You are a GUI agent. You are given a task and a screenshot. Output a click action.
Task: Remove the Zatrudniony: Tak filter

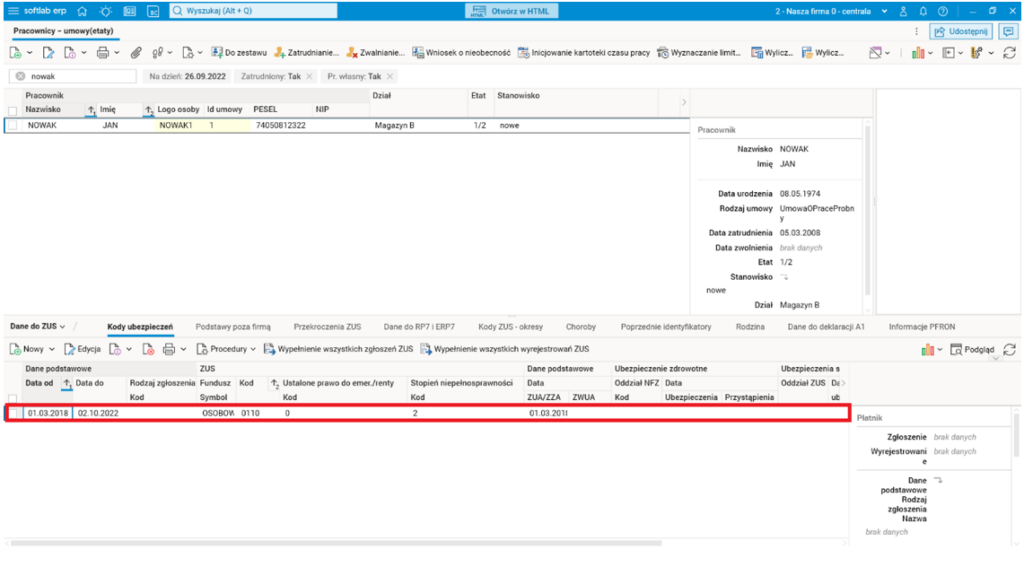[310, 76]
